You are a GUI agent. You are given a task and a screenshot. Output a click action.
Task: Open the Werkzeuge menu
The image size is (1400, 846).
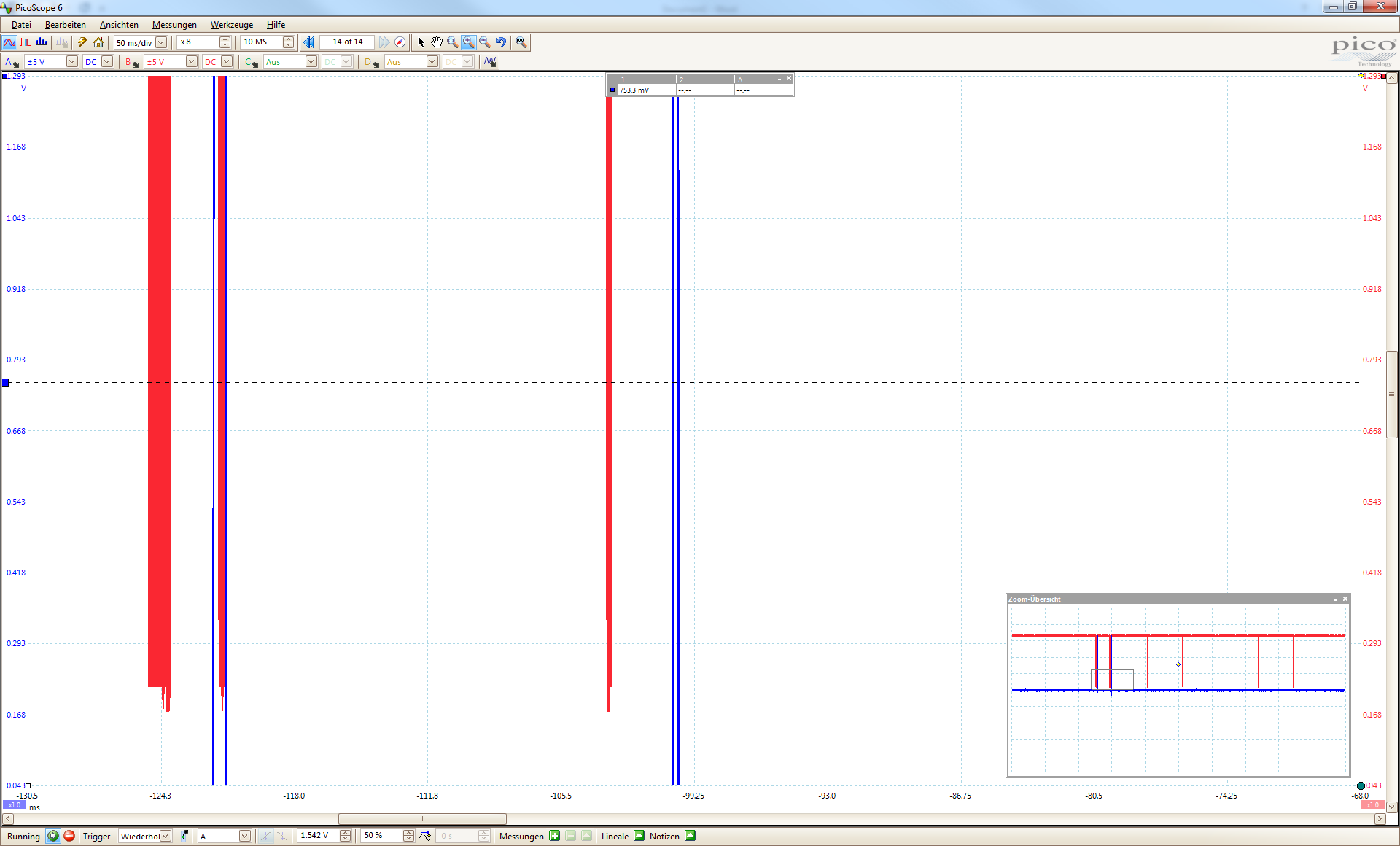pos(232,25)
